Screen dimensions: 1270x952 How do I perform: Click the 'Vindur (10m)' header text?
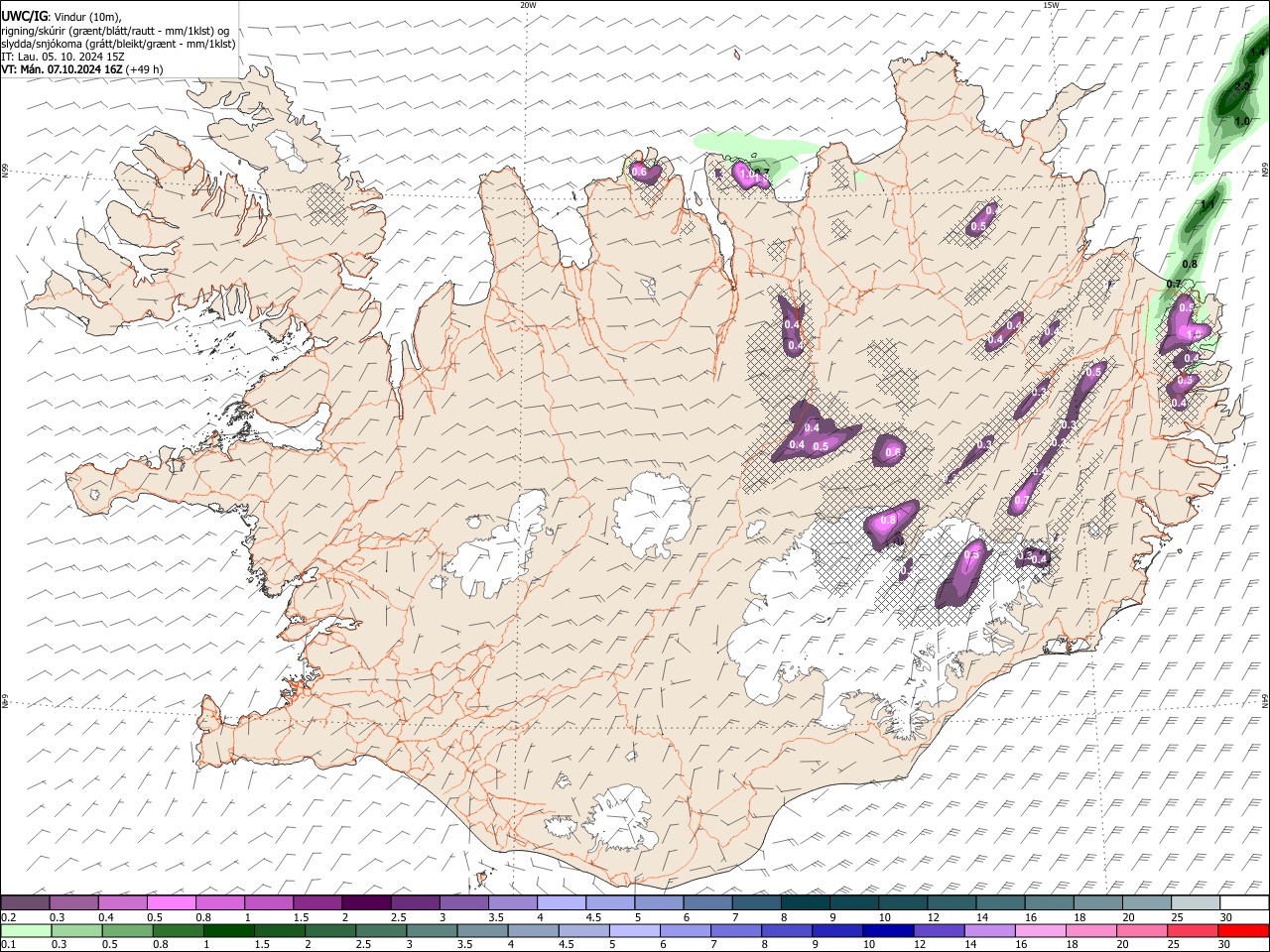[87, 16]
